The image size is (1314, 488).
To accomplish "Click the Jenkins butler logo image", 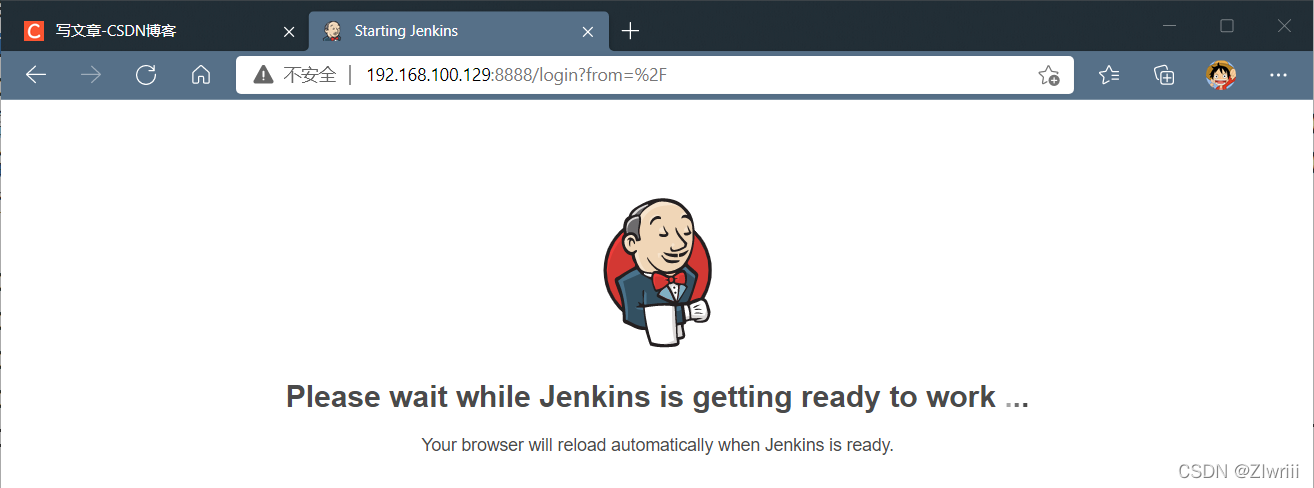I will click(x=657, y=273).
